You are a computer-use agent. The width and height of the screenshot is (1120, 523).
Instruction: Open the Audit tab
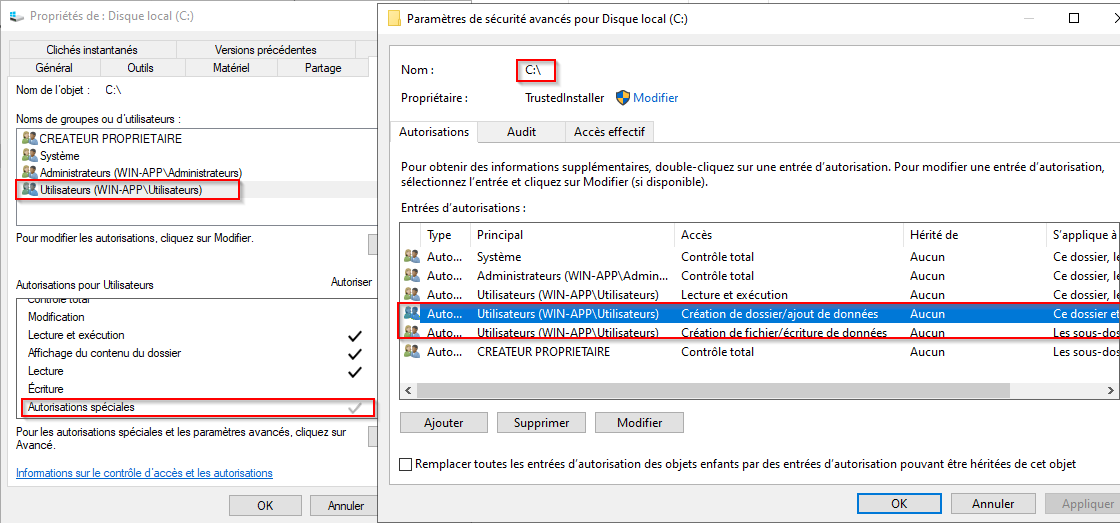pyautogui.click(x=521, y=132)
